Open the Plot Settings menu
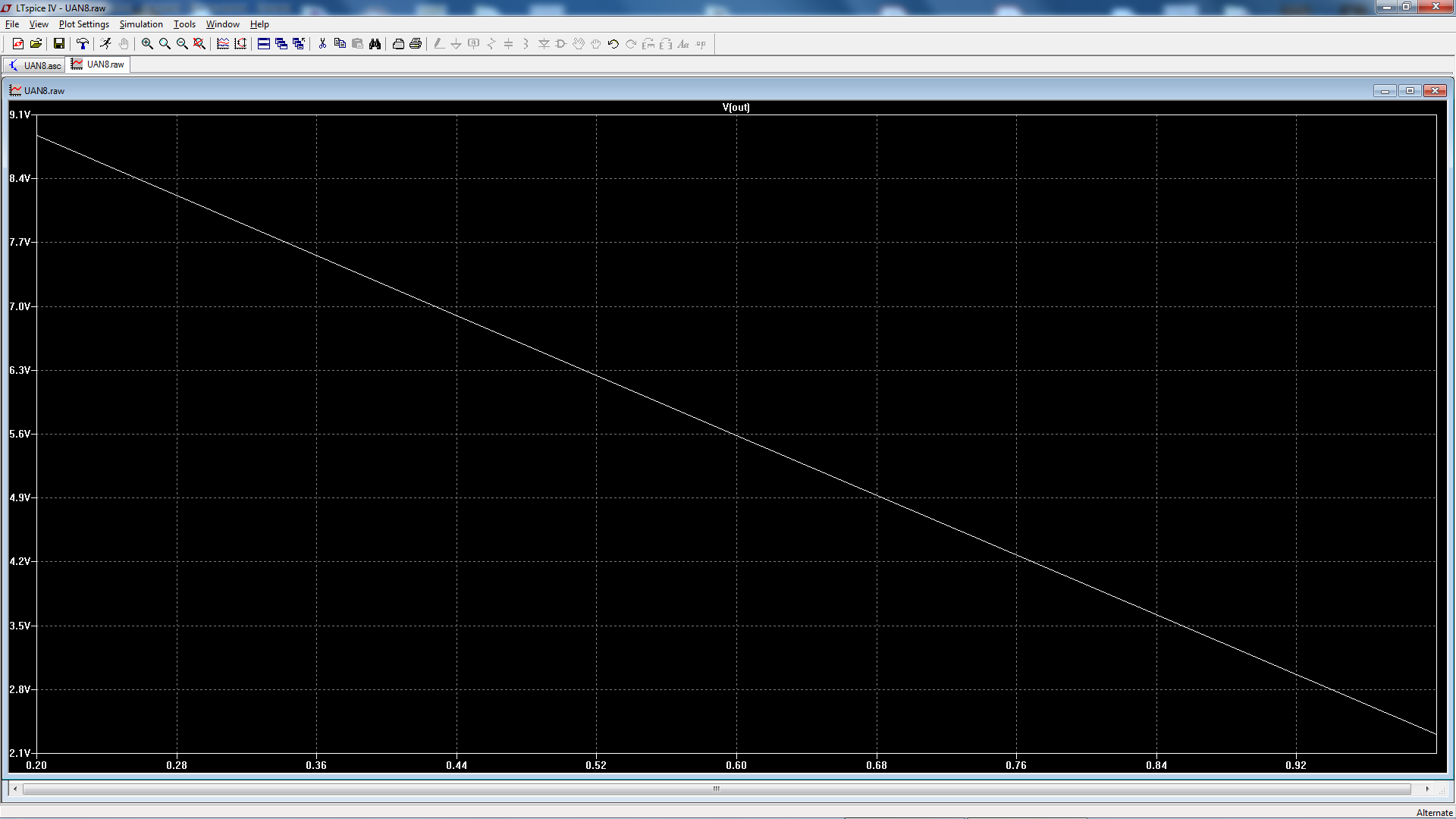Image resolution: width=1456 pixels, height=819 pixels. (83, 24)
